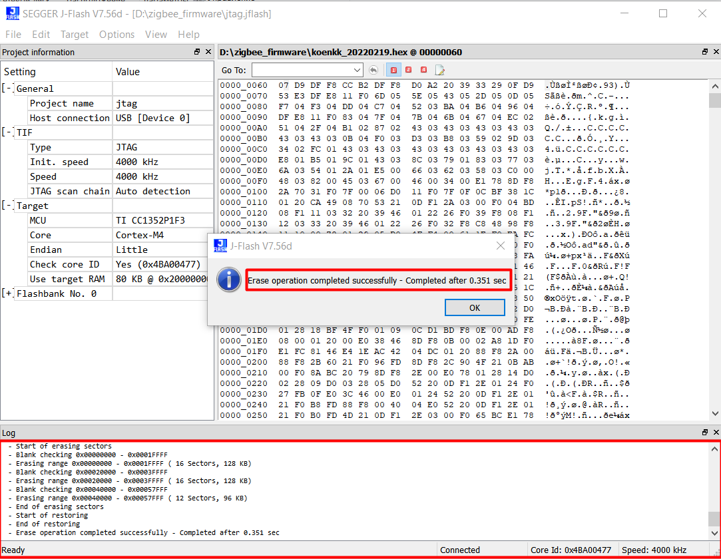721x559 pixels.
Task: Select the 1-byte display width icon
Action: (394, 70)
